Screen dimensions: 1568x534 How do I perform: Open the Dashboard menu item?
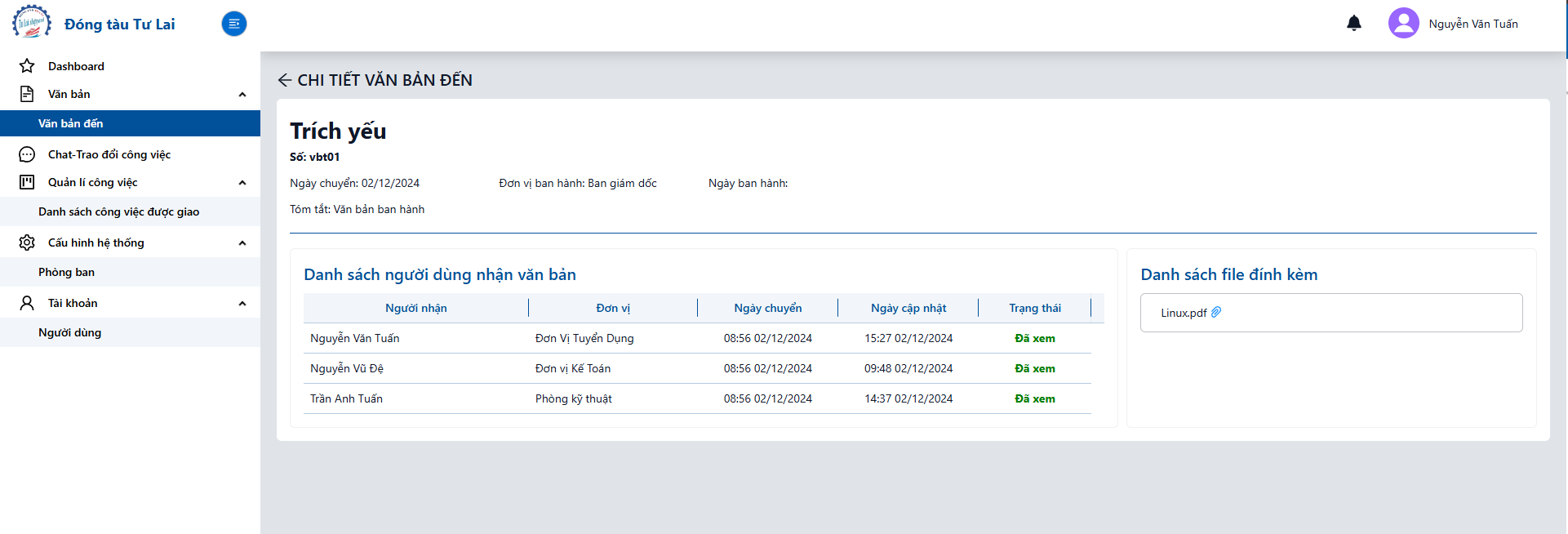[130, 66]
